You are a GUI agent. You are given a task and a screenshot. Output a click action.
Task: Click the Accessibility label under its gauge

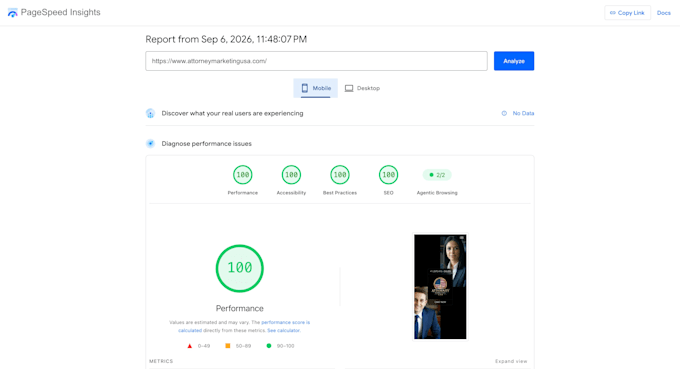point(291,193)
